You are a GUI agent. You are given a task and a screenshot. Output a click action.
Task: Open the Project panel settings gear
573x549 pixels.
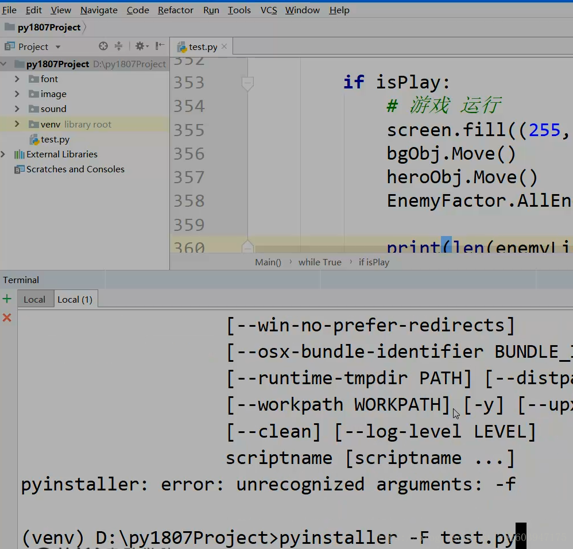[x=140, y=46]
